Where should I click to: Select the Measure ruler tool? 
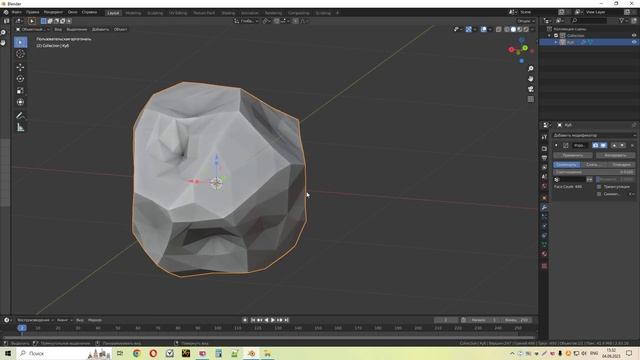click(20, 128)
